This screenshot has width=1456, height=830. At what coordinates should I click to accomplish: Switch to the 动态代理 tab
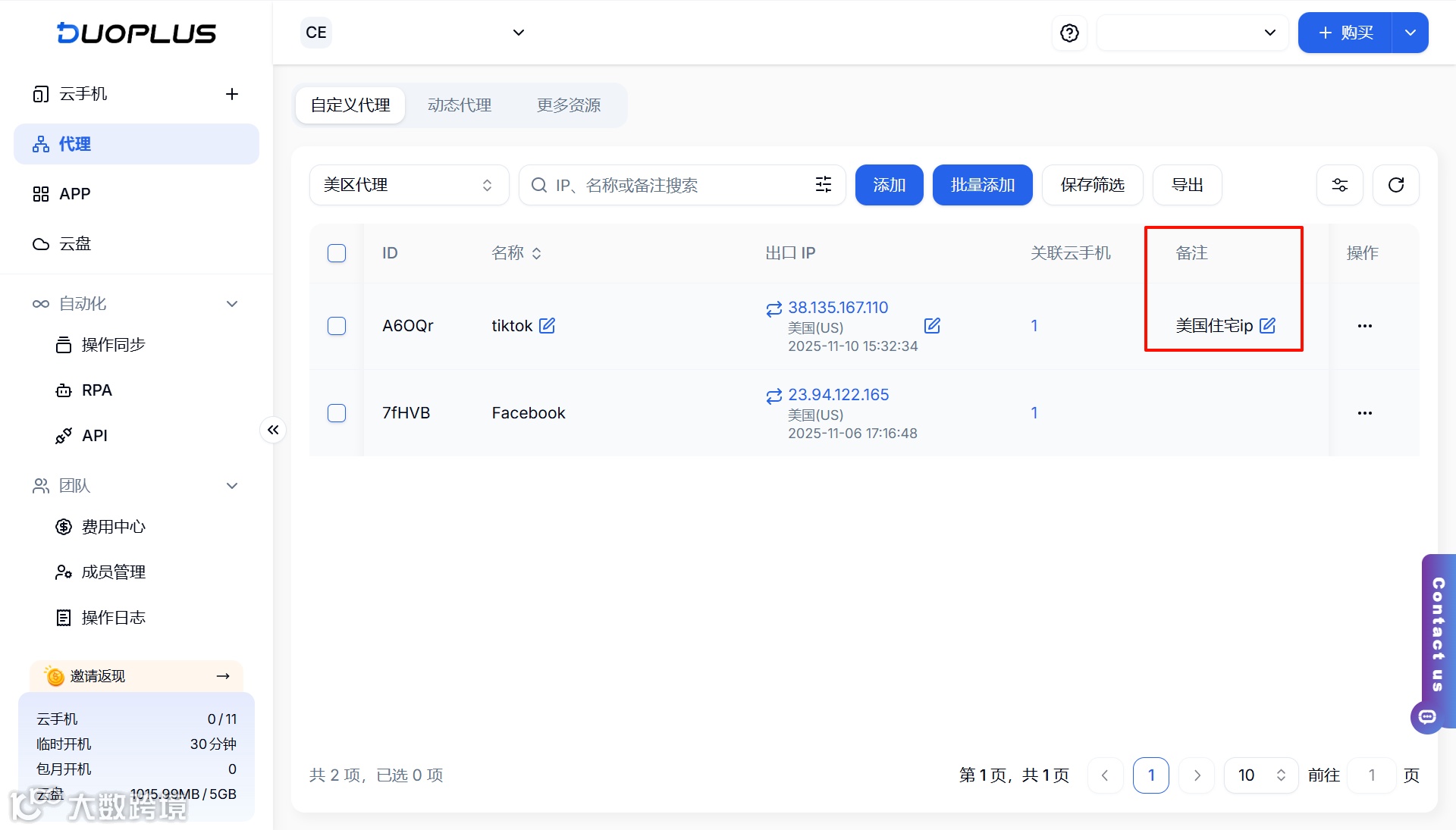click(x=460, y=105)
